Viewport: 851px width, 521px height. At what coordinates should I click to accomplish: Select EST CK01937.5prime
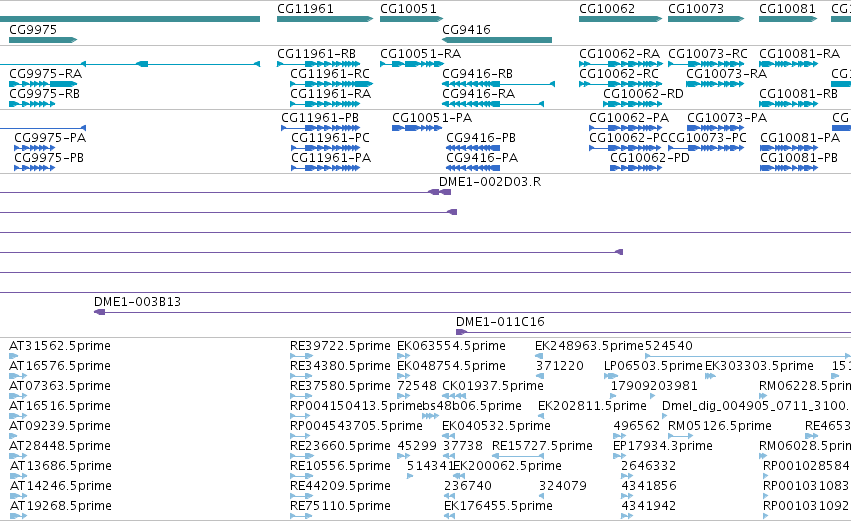454,396
